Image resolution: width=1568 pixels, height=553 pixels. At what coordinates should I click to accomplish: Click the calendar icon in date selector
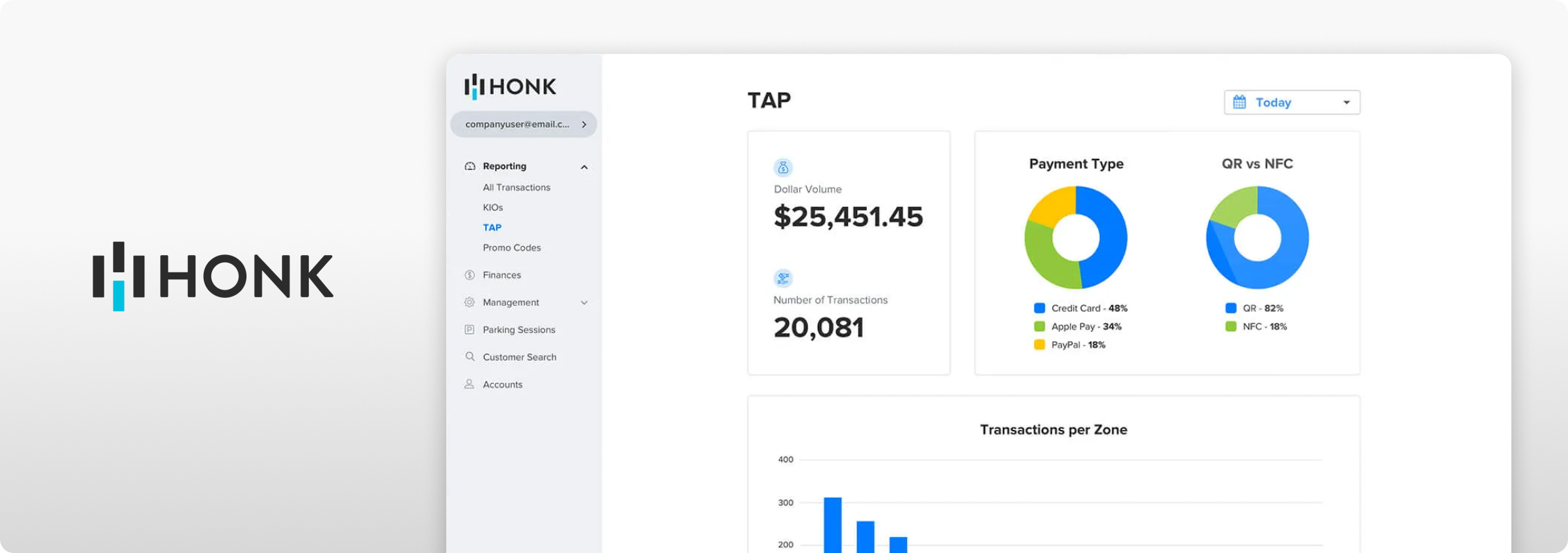click(x=1240, y=102)
